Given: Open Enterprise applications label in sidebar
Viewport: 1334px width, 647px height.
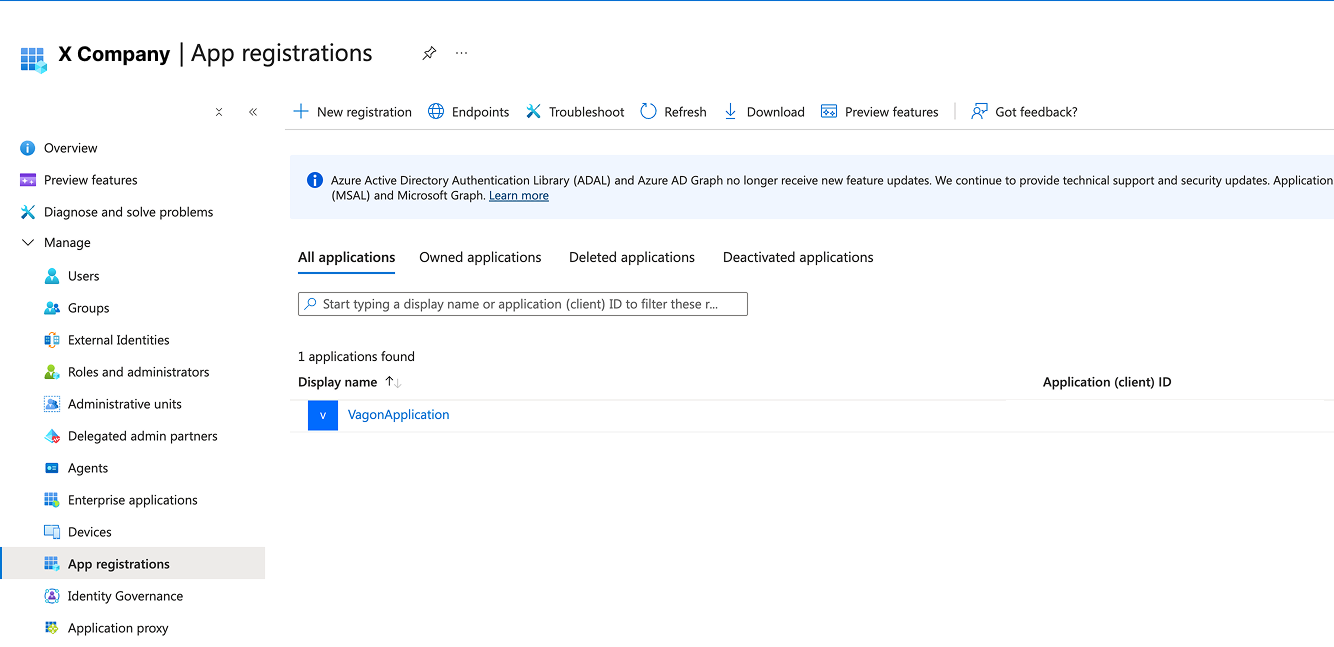Looking at the screenshot, I should click(x=133, y=500).
